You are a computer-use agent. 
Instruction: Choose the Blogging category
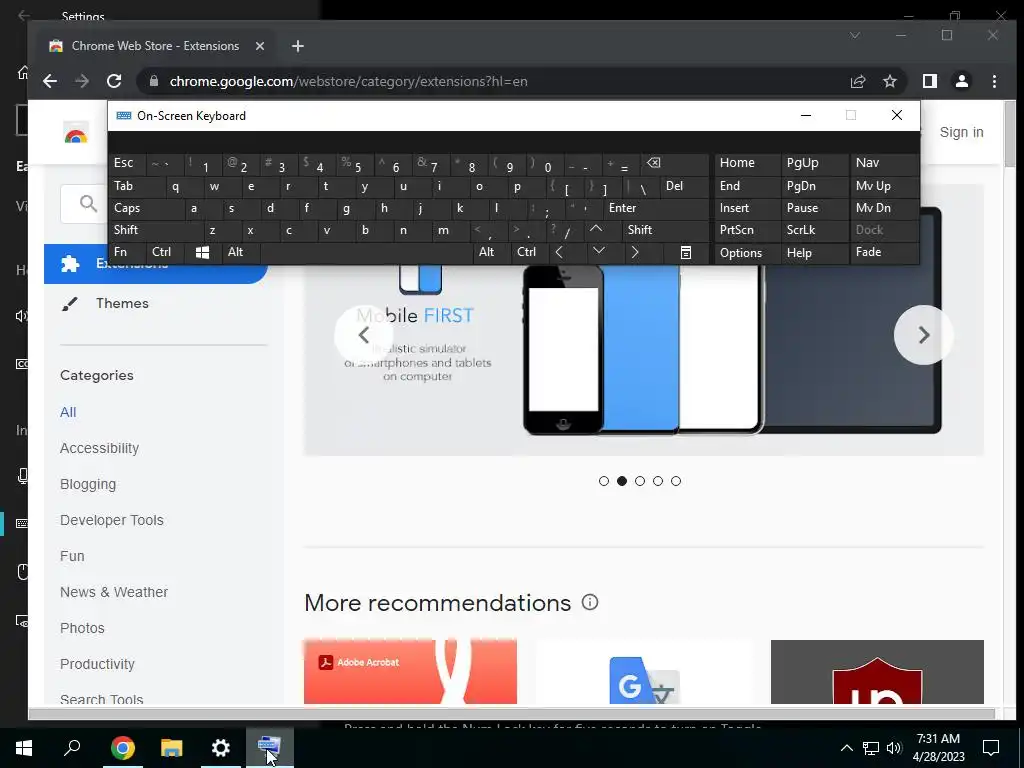pyautogui.click(x=88, y=484)
